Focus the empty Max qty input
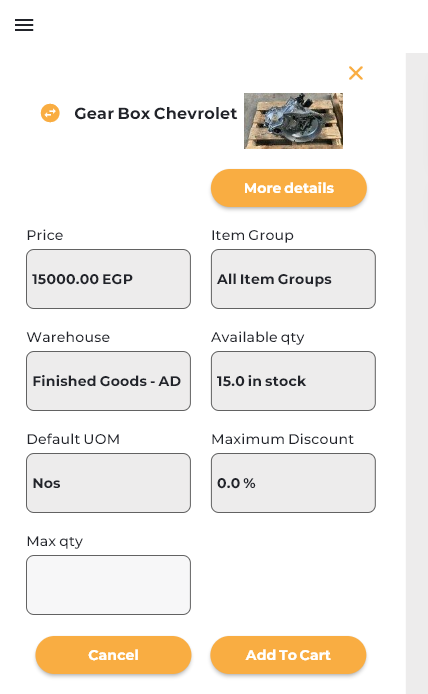Viewport: 428px width, 694px height. click(108, 585)
